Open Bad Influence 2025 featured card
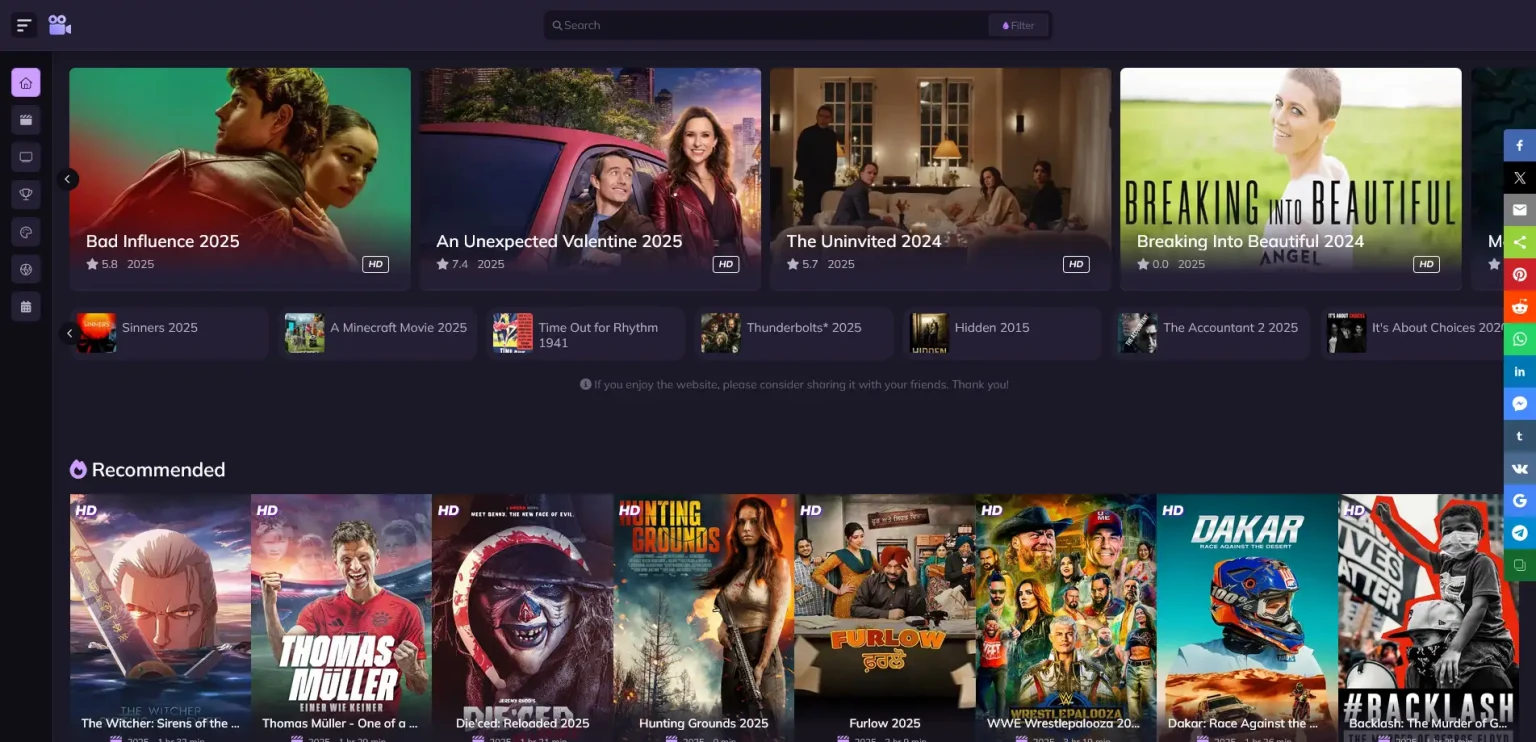The width and height of the screenshot is (1536, 742). coord(240,179)
